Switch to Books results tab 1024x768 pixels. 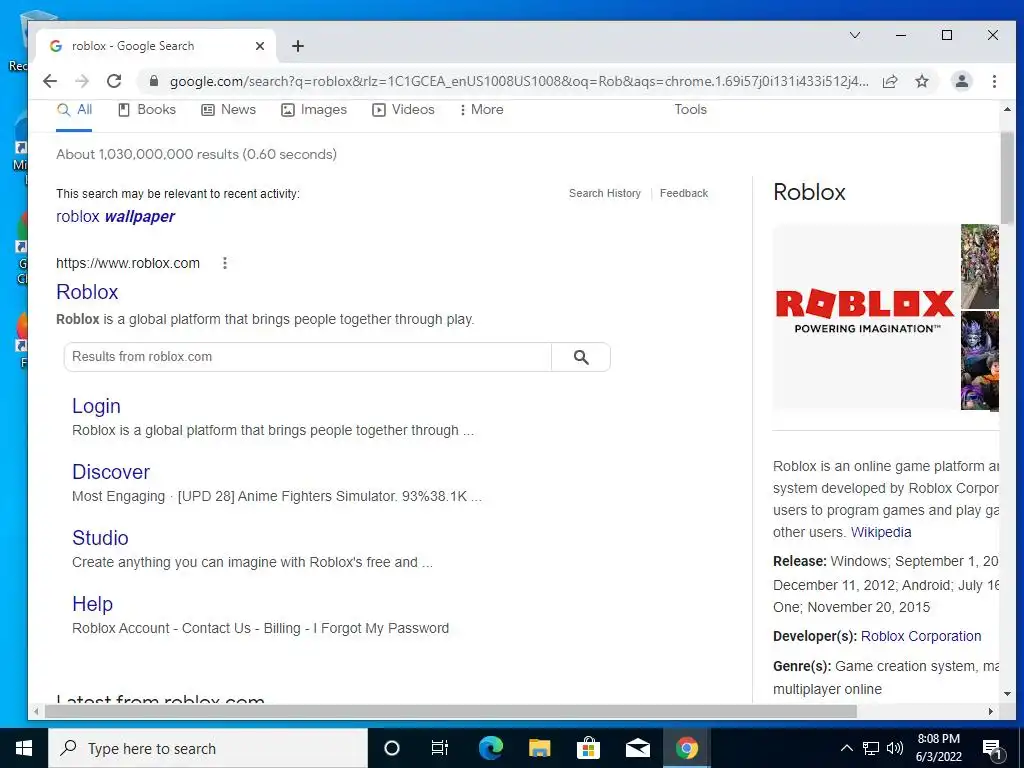147,110
